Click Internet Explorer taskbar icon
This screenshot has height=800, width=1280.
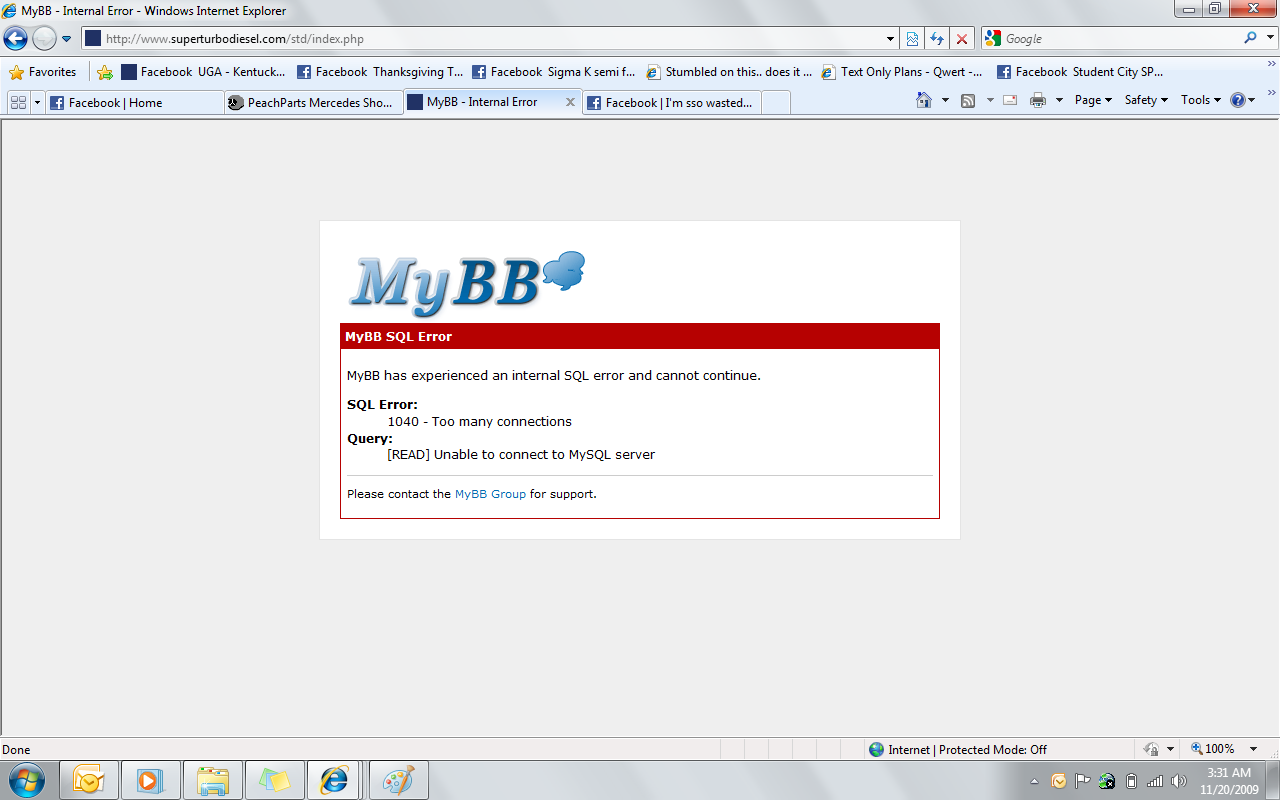coord(335,780)
